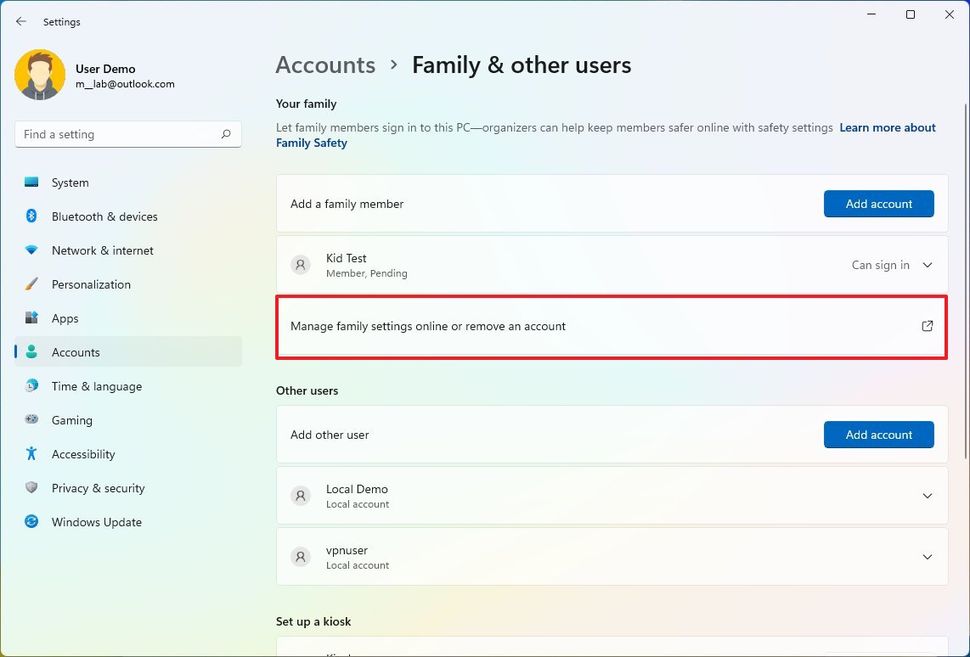Click the Accounts breadcrumb link
This screenshot has height=657, width=970.
pyautogui.click(x=325, y=65)
